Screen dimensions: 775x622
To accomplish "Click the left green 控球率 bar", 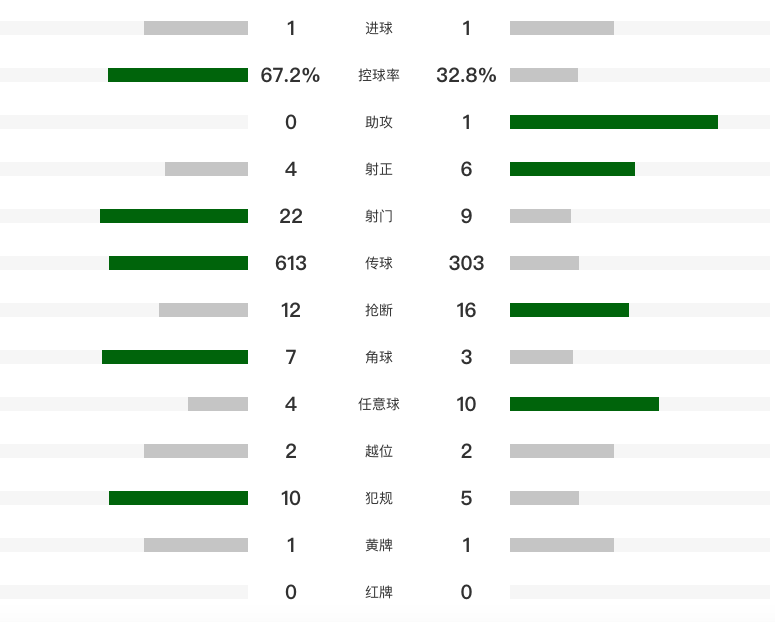I will tap(178, 75).
